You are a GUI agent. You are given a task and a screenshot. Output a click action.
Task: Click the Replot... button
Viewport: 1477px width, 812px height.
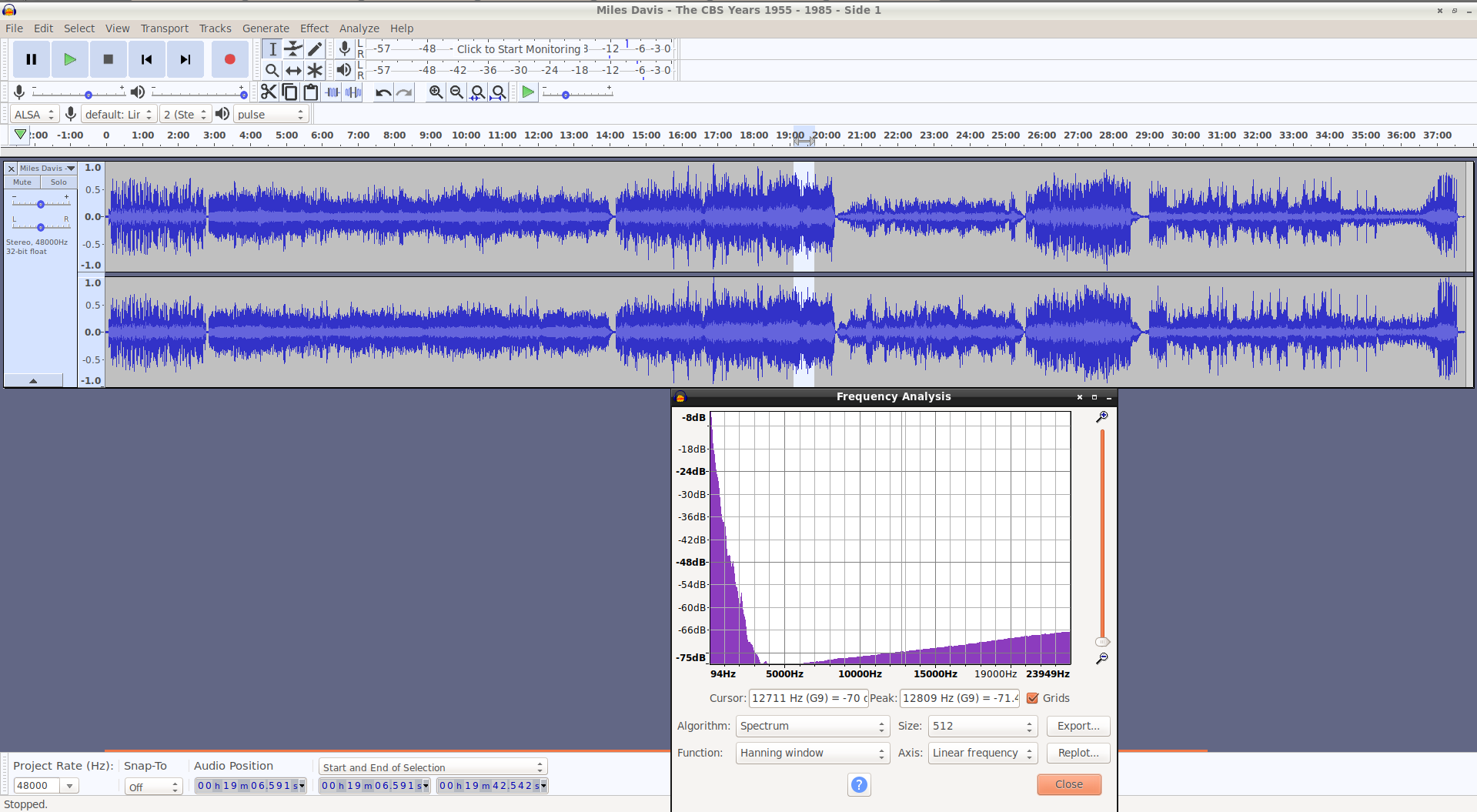tap(1078, 753)
